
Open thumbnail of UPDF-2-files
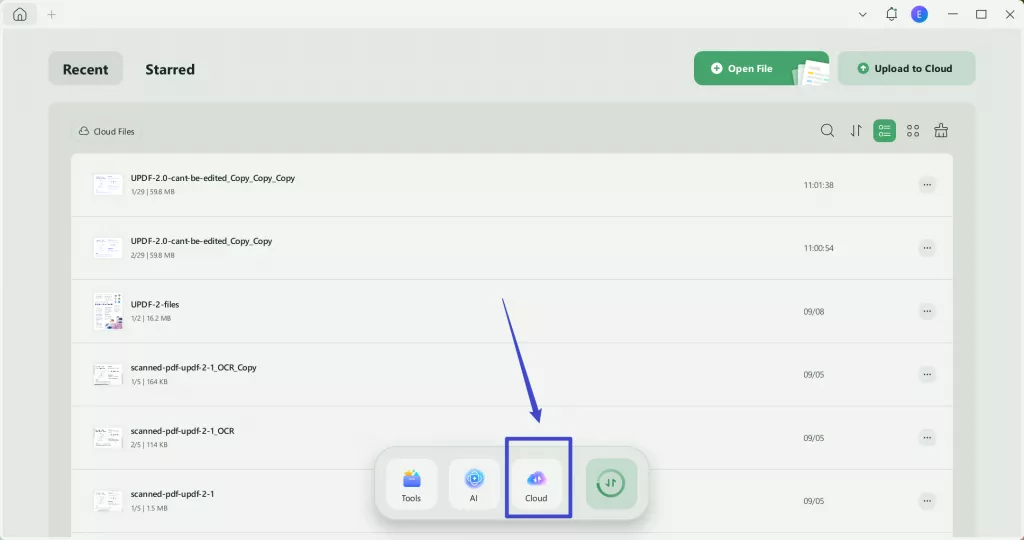(x=108, y=311)
